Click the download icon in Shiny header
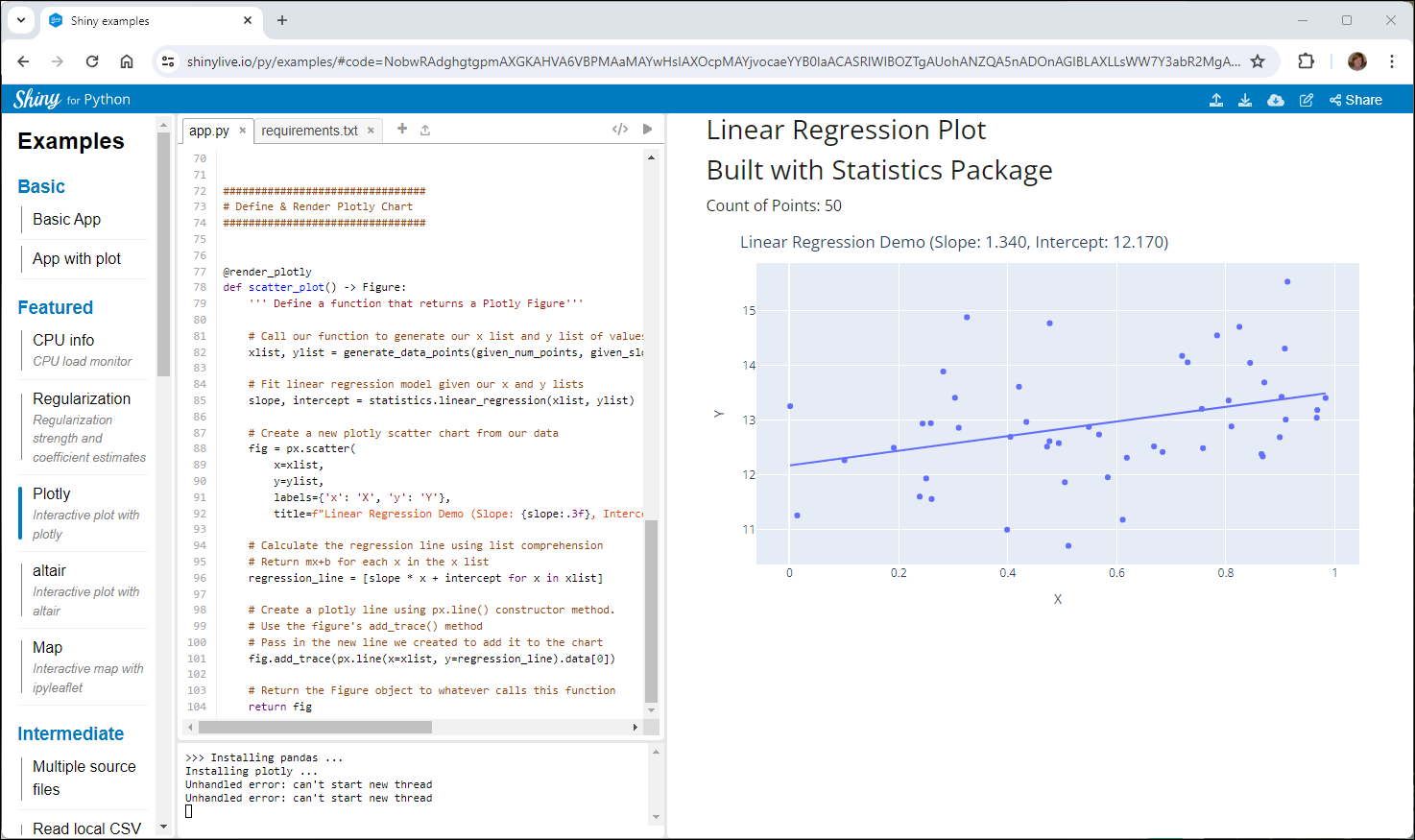Image resolution: width=1415 pixels, height=840 pixels. point(1245,100)
